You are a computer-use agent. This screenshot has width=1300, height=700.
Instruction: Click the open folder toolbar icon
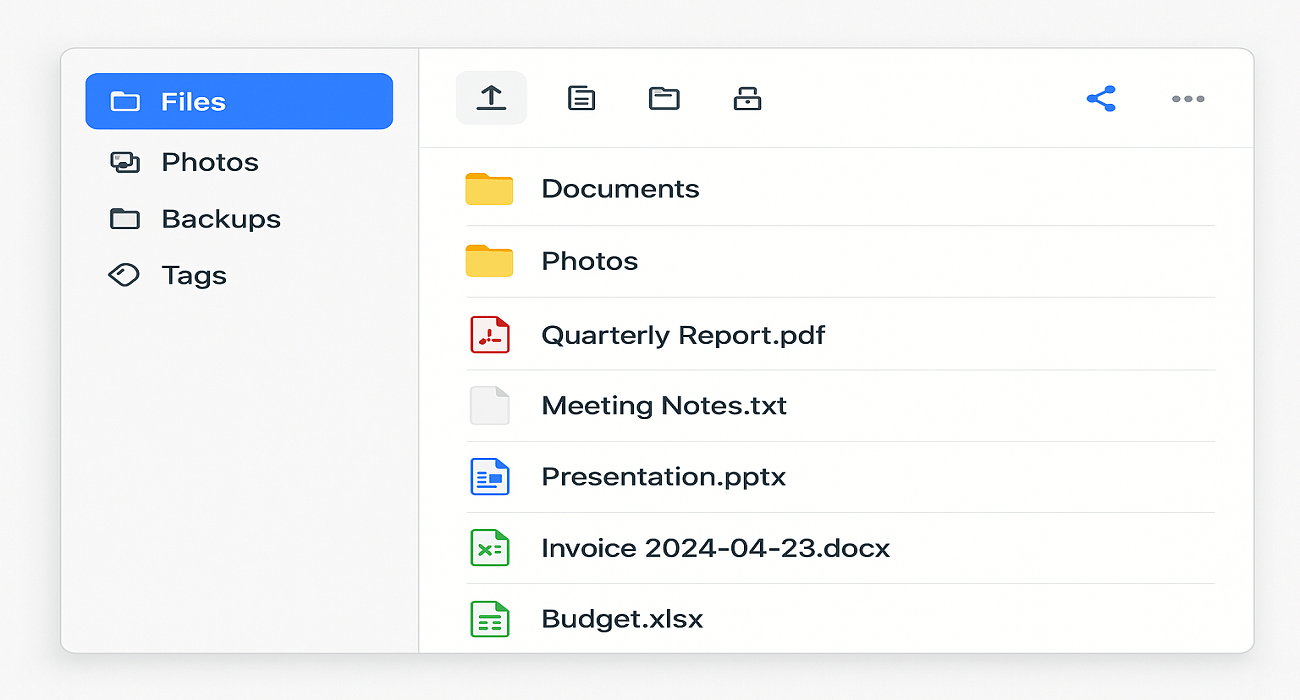[664, 98]
